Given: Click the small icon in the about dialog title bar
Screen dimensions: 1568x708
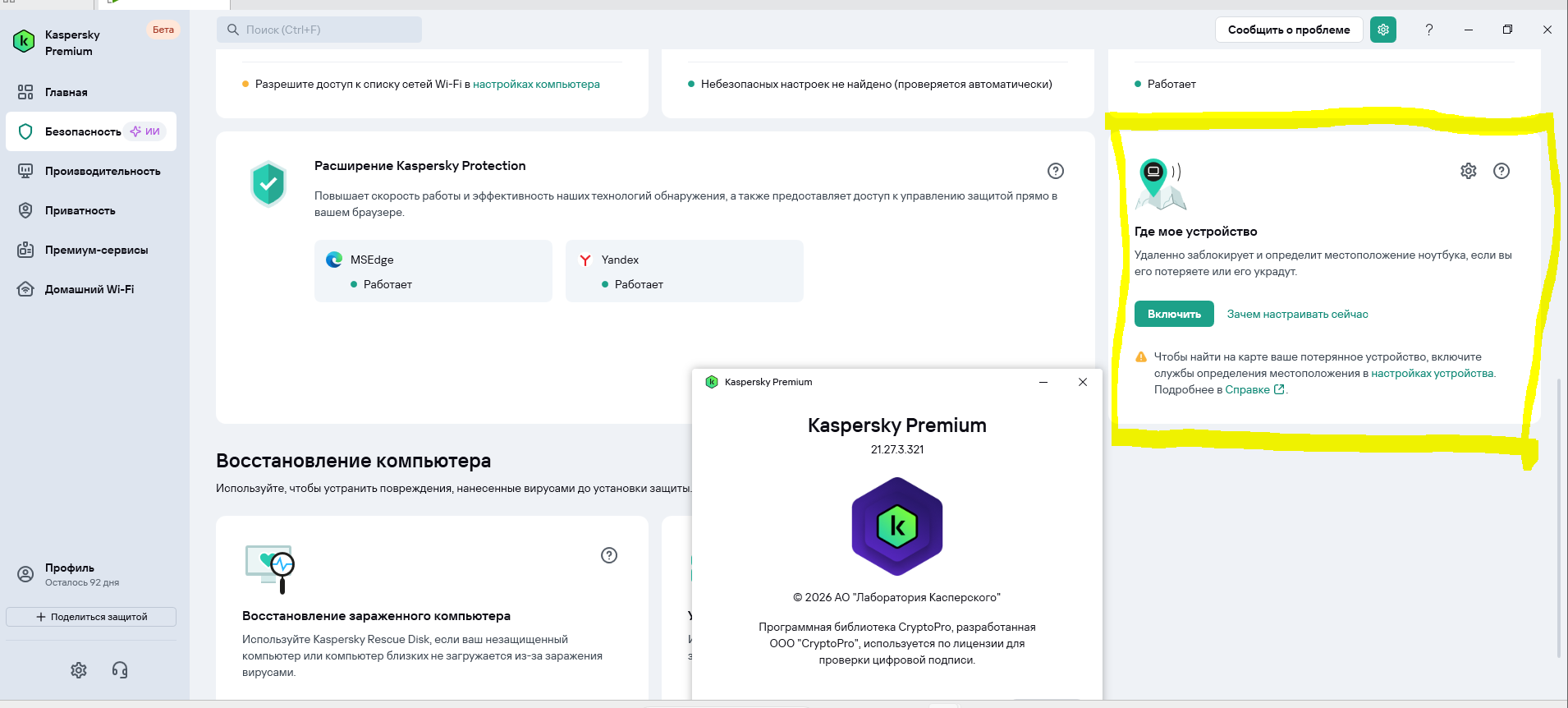Looking at the screenshot, I should [712, 382].
